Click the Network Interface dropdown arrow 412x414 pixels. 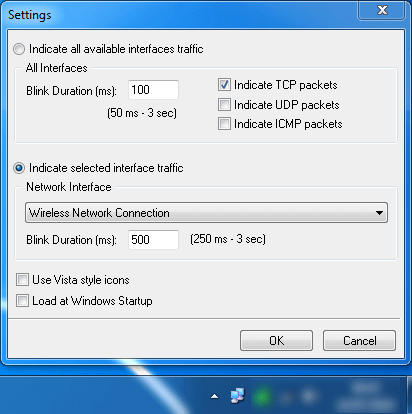(379, 213)
